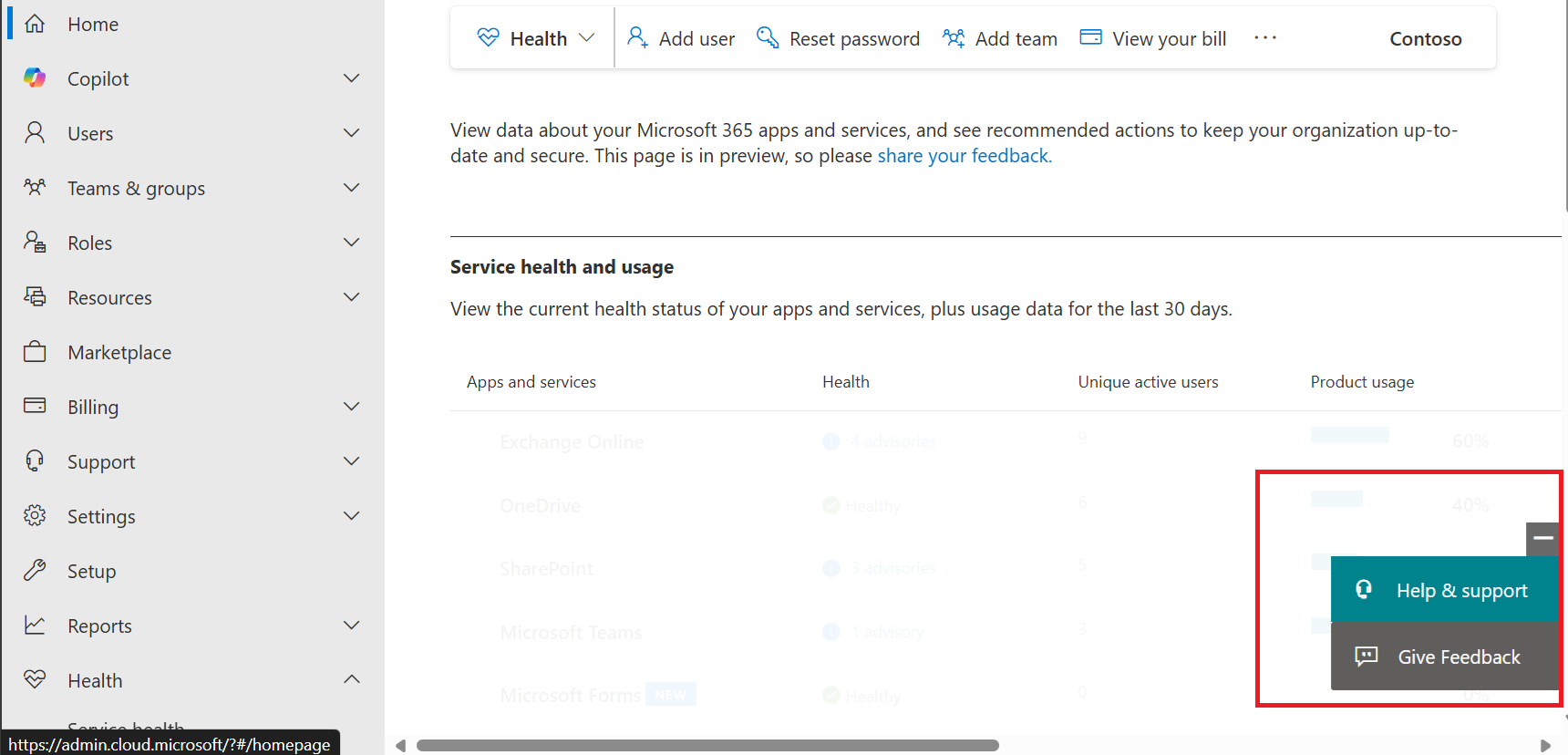Click the Teams & groups icon

35,188
